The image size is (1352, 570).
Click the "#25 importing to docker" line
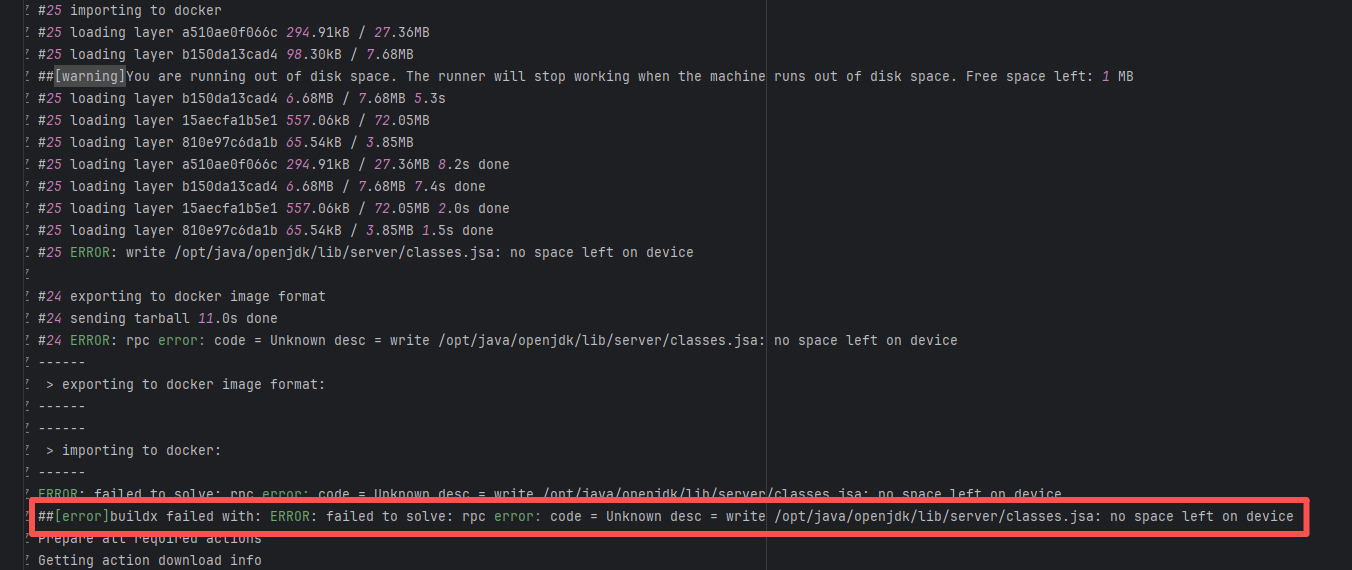click(129, 11)
